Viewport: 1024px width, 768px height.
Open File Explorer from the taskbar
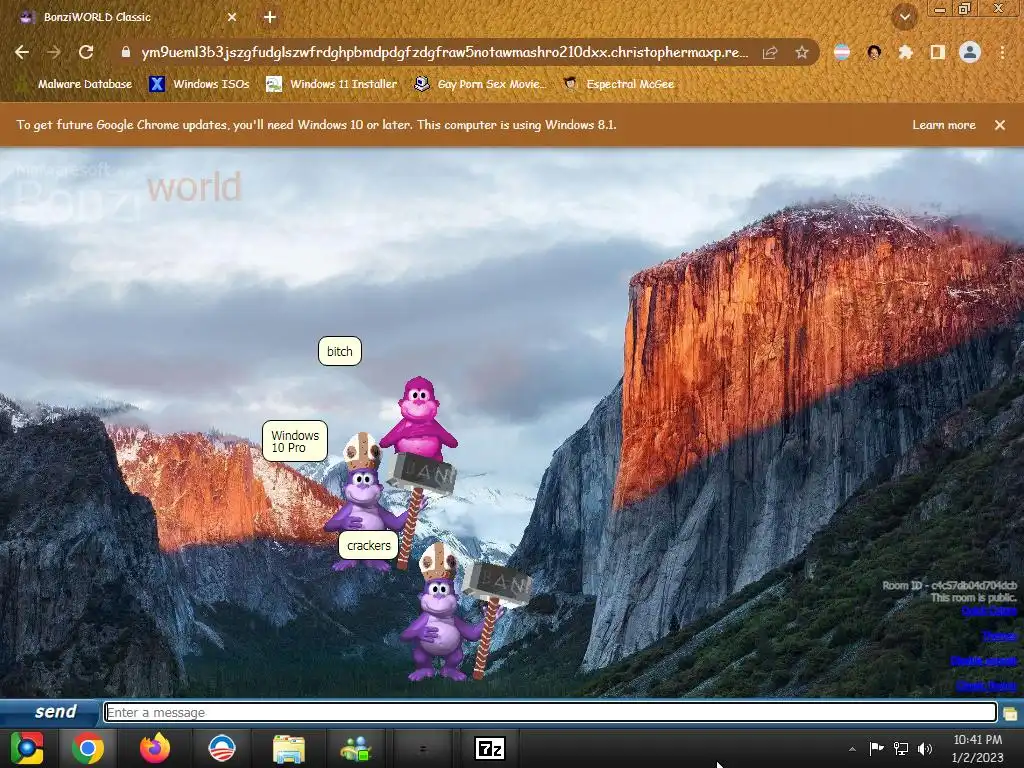click(x=289, y=748)
